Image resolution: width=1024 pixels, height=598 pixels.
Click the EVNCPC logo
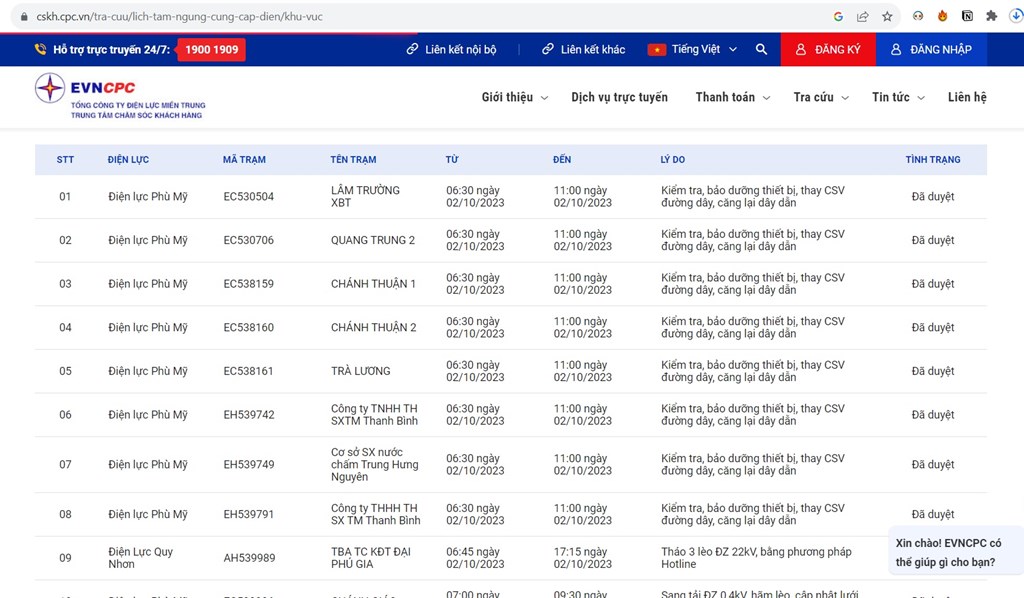(x=119, y=96)
